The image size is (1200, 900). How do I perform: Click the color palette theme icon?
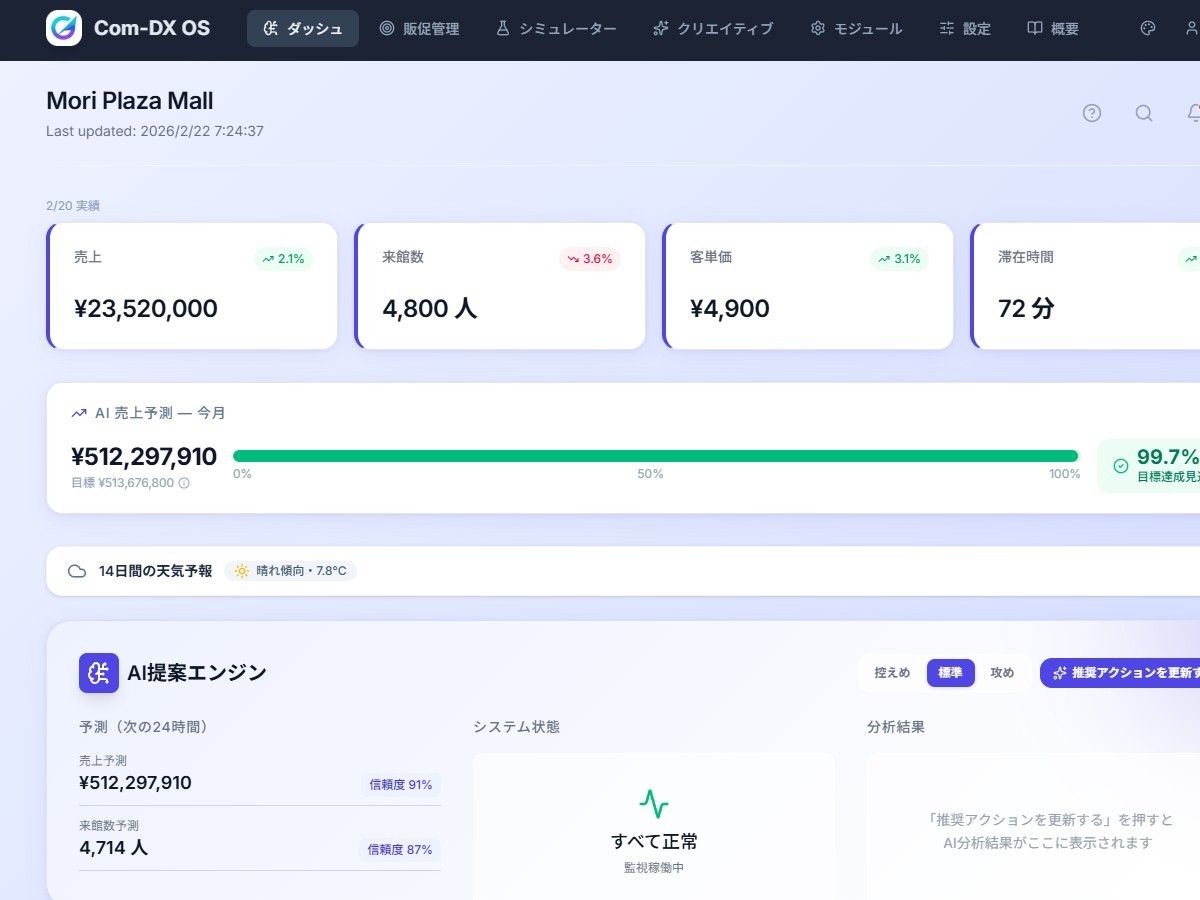coord(1148,29)
